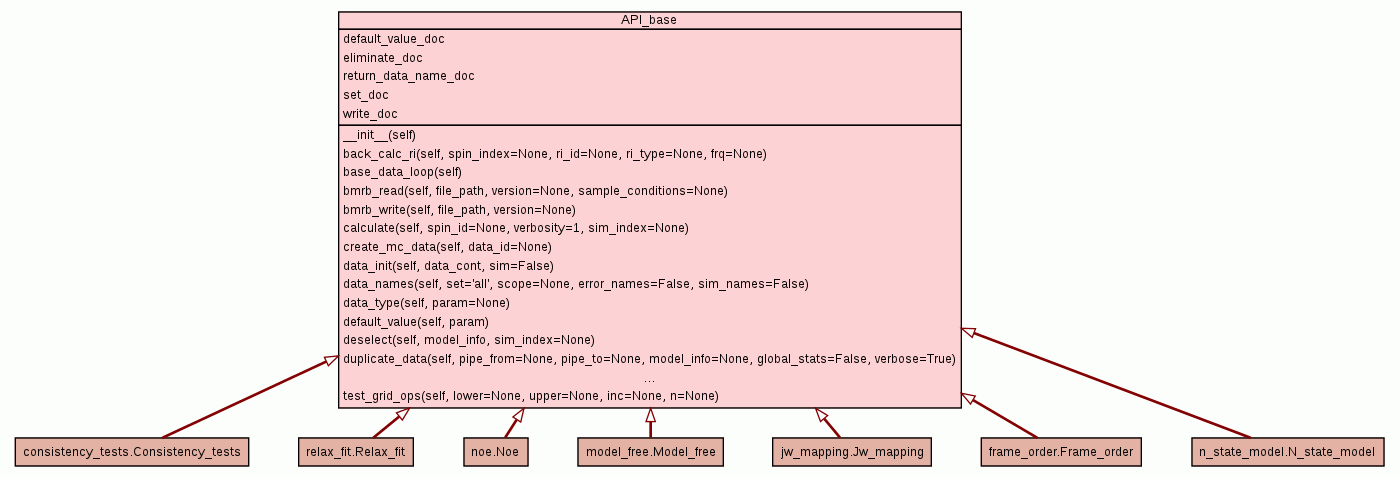Click the API_base class title
This screenshot has width=1400, height=477.
click(649, 19)
